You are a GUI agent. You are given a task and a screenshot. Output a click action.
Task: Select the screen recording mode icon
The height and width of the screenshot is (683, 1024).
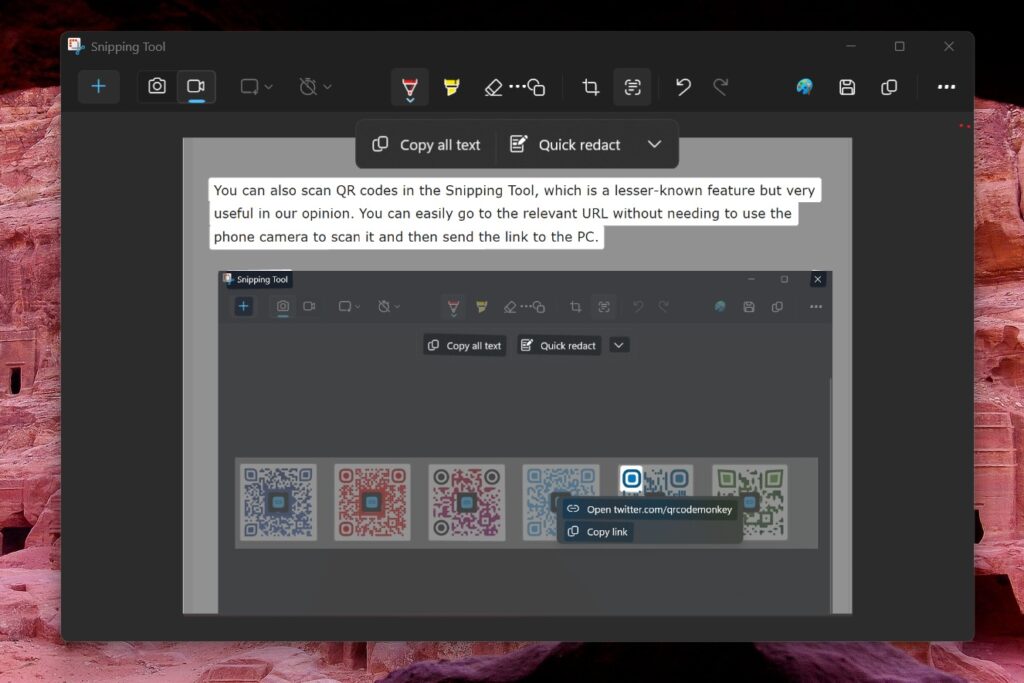point(197,87)
